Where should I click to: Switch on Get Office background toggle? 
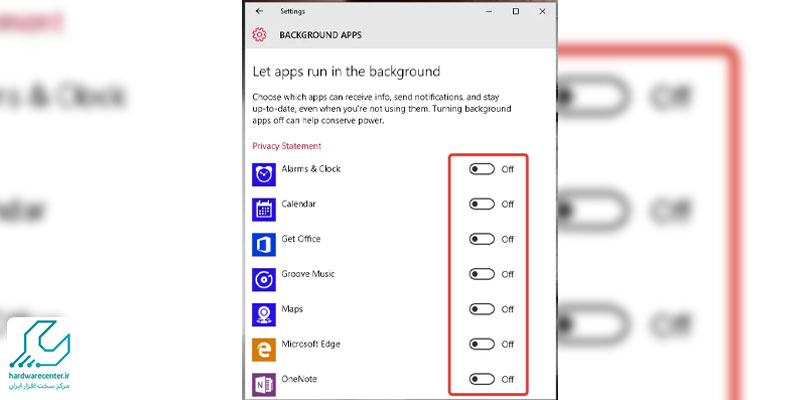click(x=482, y=239)
